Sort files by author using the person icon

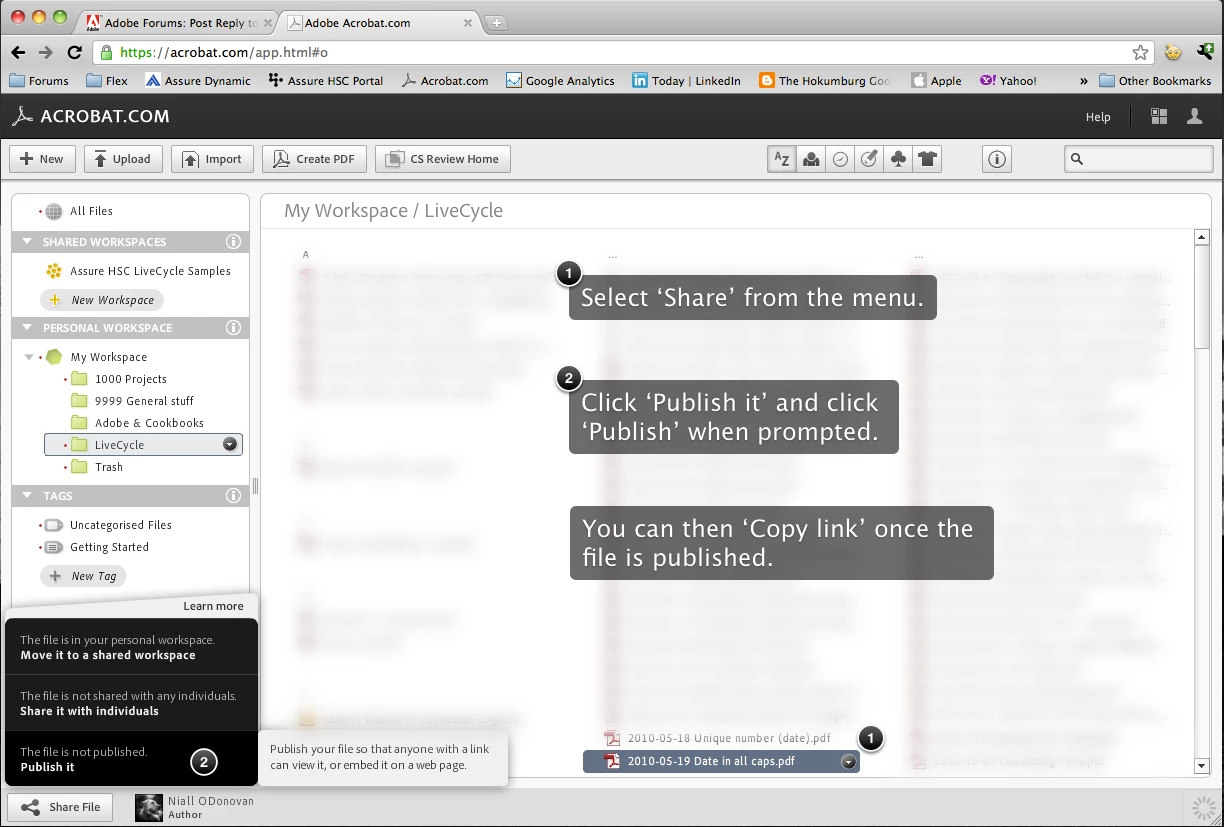click(811, 159)
